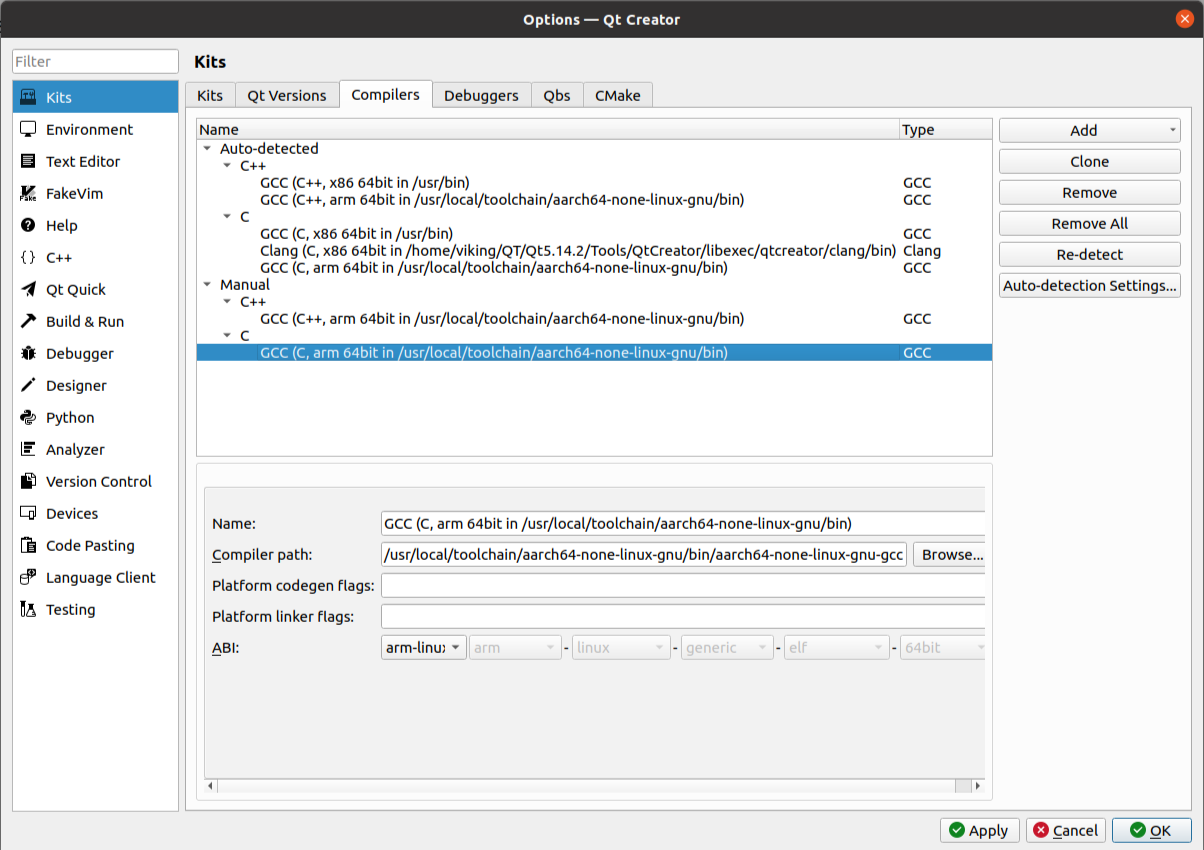This screenshot has height=850, width=1204.
Task: Open the Devices icon
Action: pos(28,513)
